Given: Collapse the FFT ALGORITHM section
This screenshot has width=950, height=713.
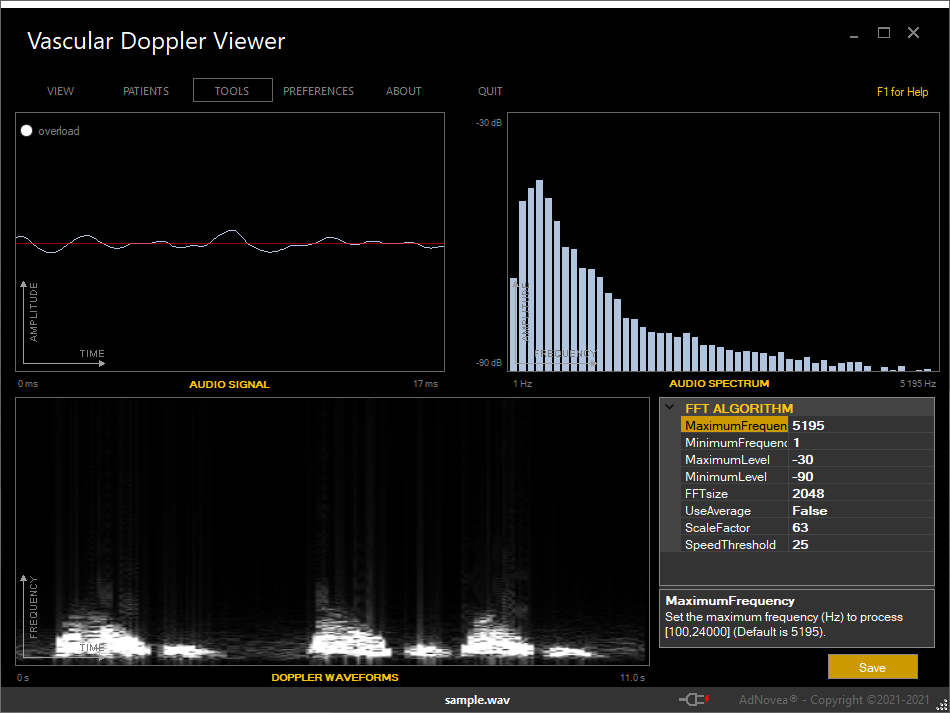Looking at the screenshot, I should pyautogui.click(x=669, y=407).
